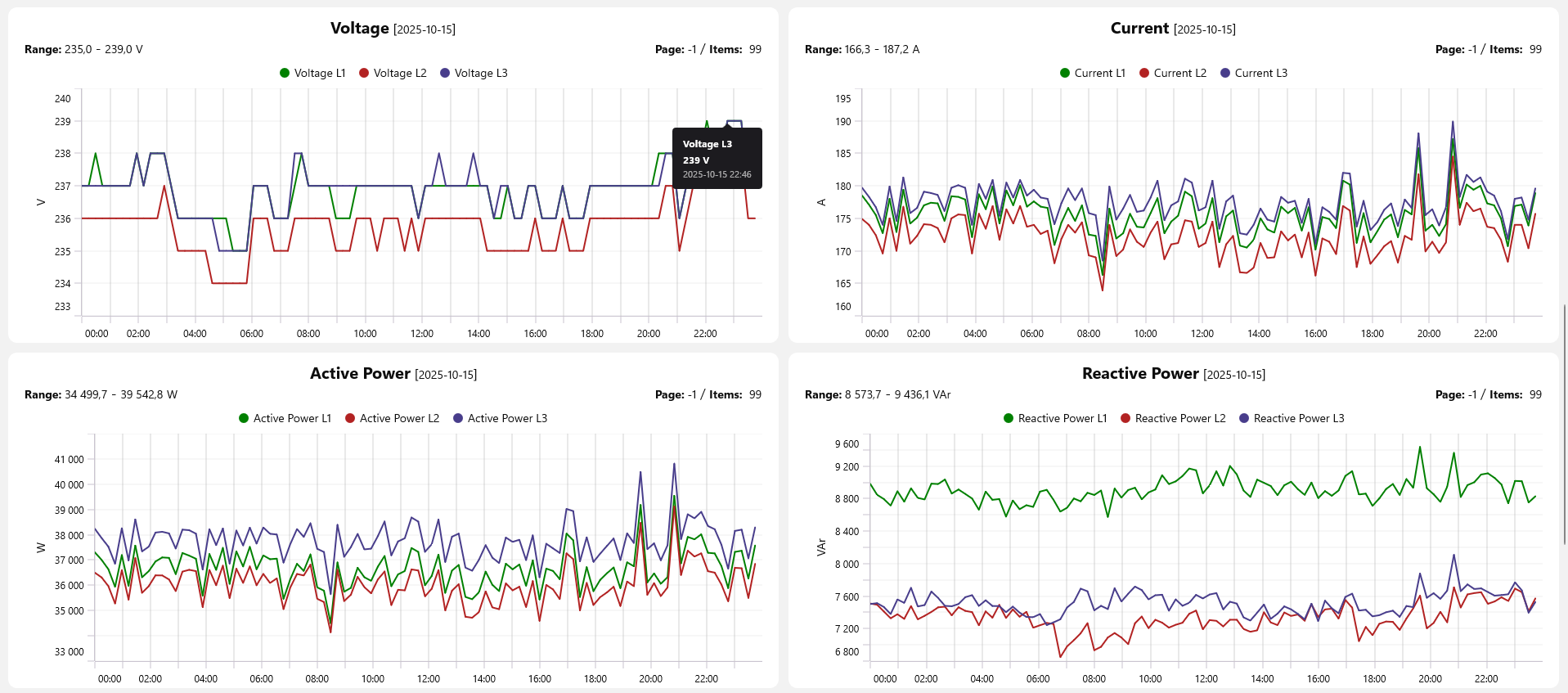
Task: Click the vertical scrollbar on the right edge
Action: coord(1565,424)
